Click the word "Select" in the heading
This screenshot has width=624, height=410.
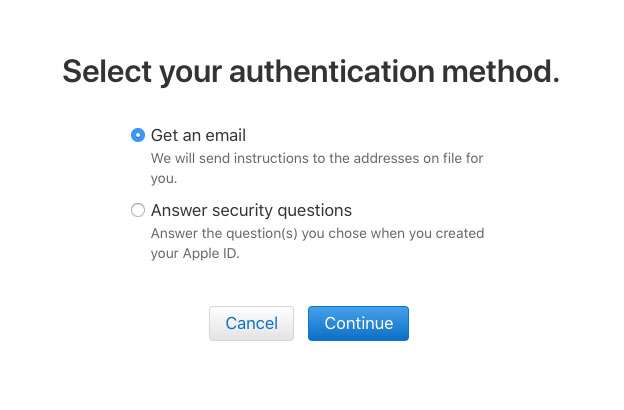(106, 71)
